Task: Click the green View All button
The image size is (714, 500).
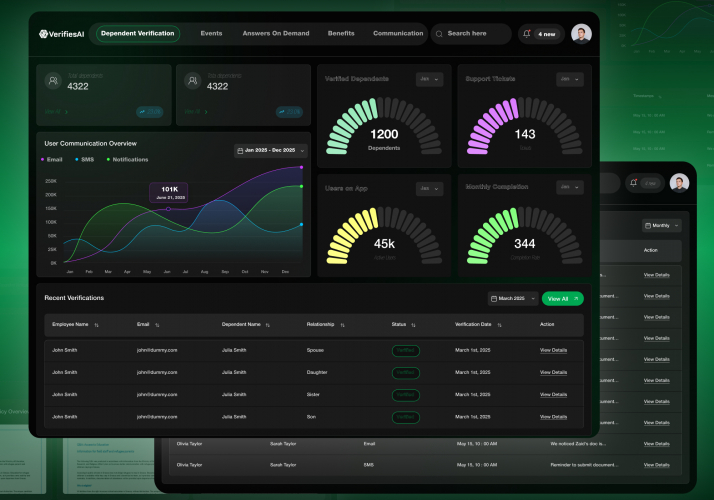Action: [563, 299]
